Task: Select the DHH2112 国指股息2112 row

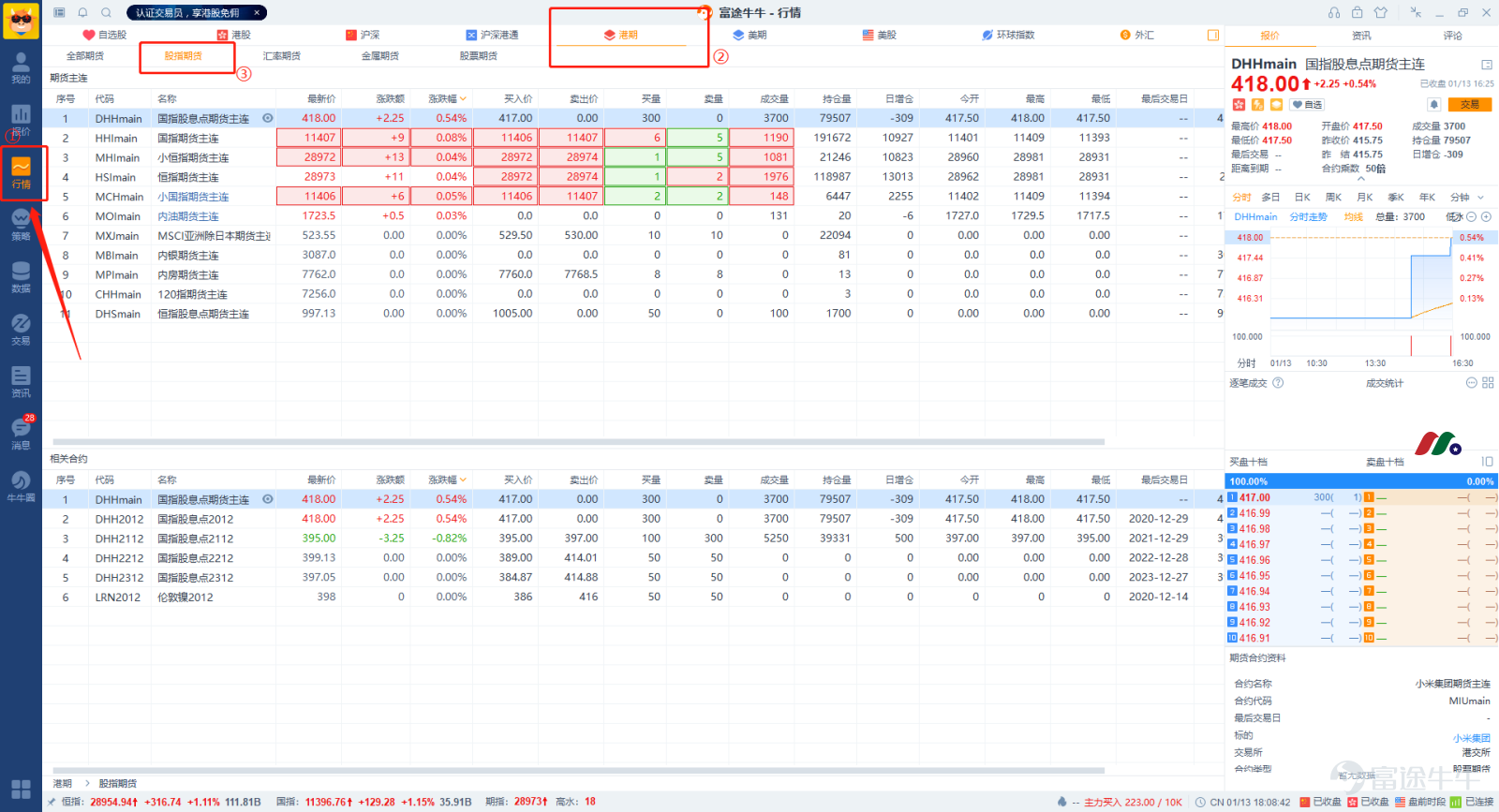Action: (631, 539)
